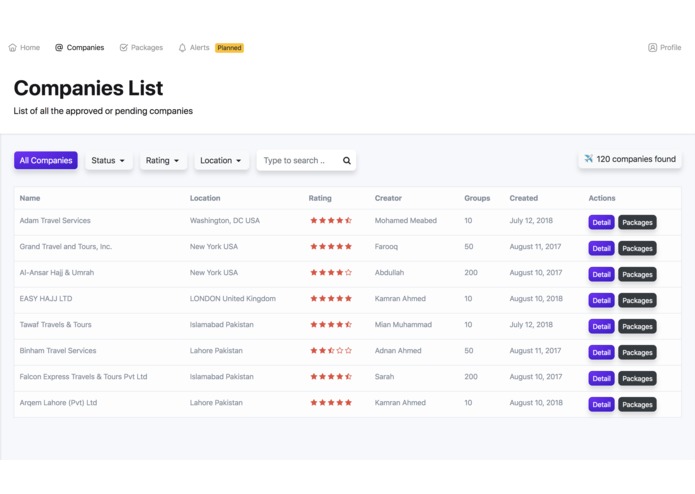Image resolution: width=695 pixels, height=494 pixels.
Task: Focus the Type to search field
Action: click(x=306, y=160)
